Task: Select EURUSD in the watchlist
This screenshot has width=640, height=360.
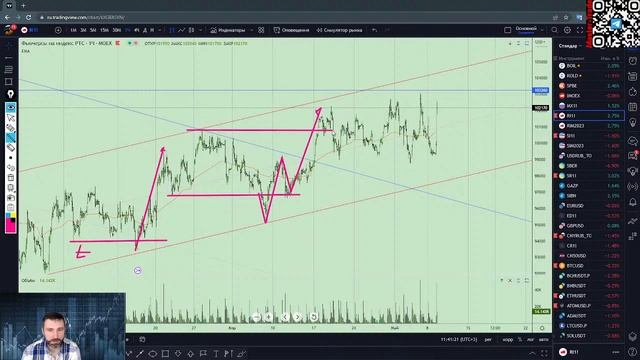Action: point(589,206)
